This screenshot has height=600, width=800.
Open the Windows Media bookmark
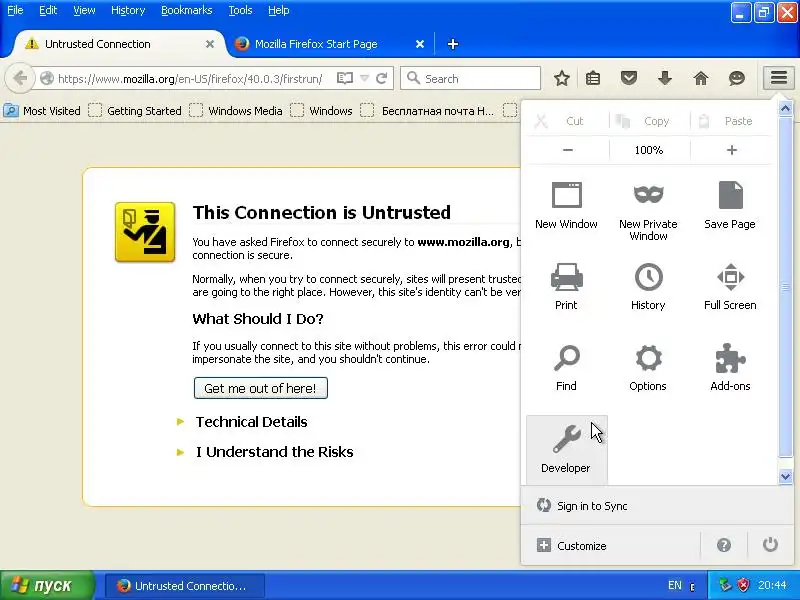pyautogui.click(x=236, y=111)
